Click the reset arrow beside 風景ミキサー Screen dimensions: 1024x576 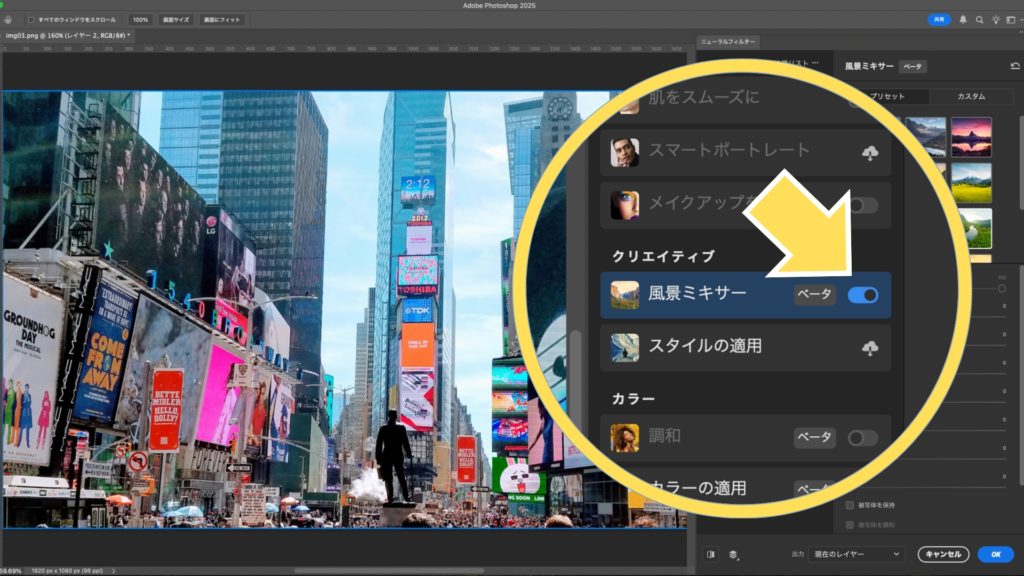coord(1015,67)
